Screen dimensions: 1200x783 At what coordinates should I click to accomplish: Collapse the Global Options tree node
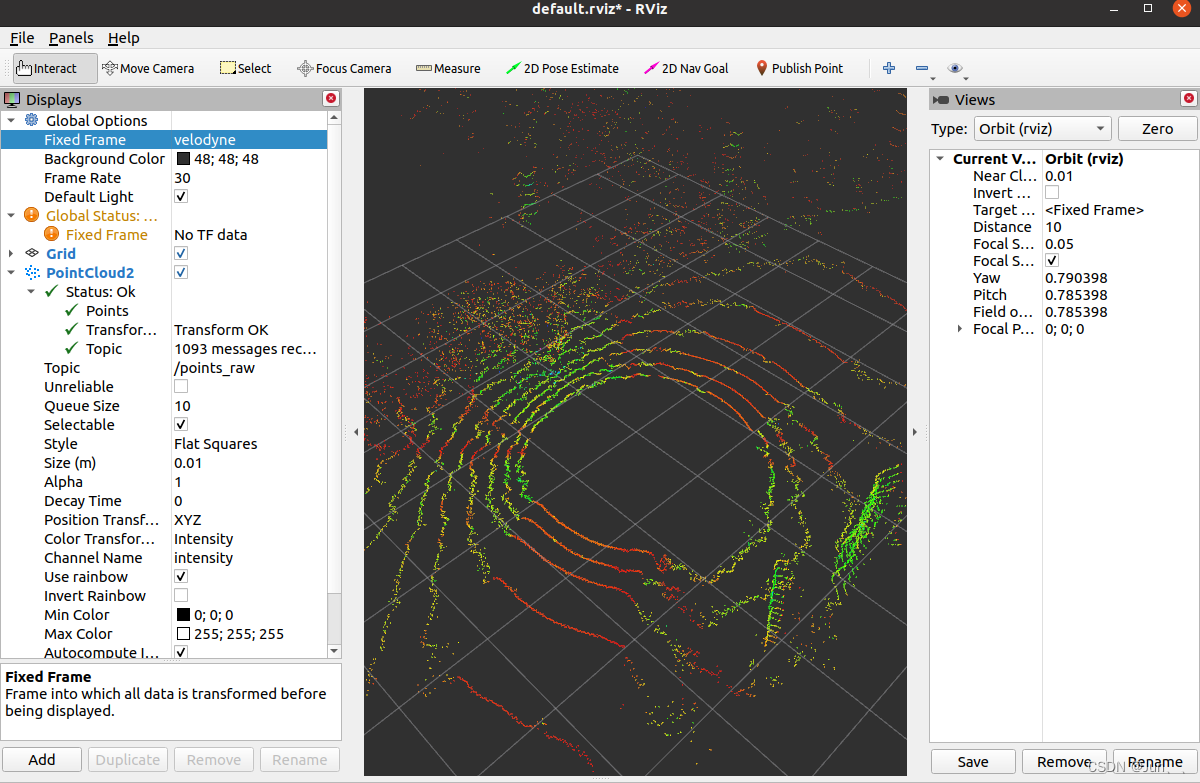click(x=11, y=121)
